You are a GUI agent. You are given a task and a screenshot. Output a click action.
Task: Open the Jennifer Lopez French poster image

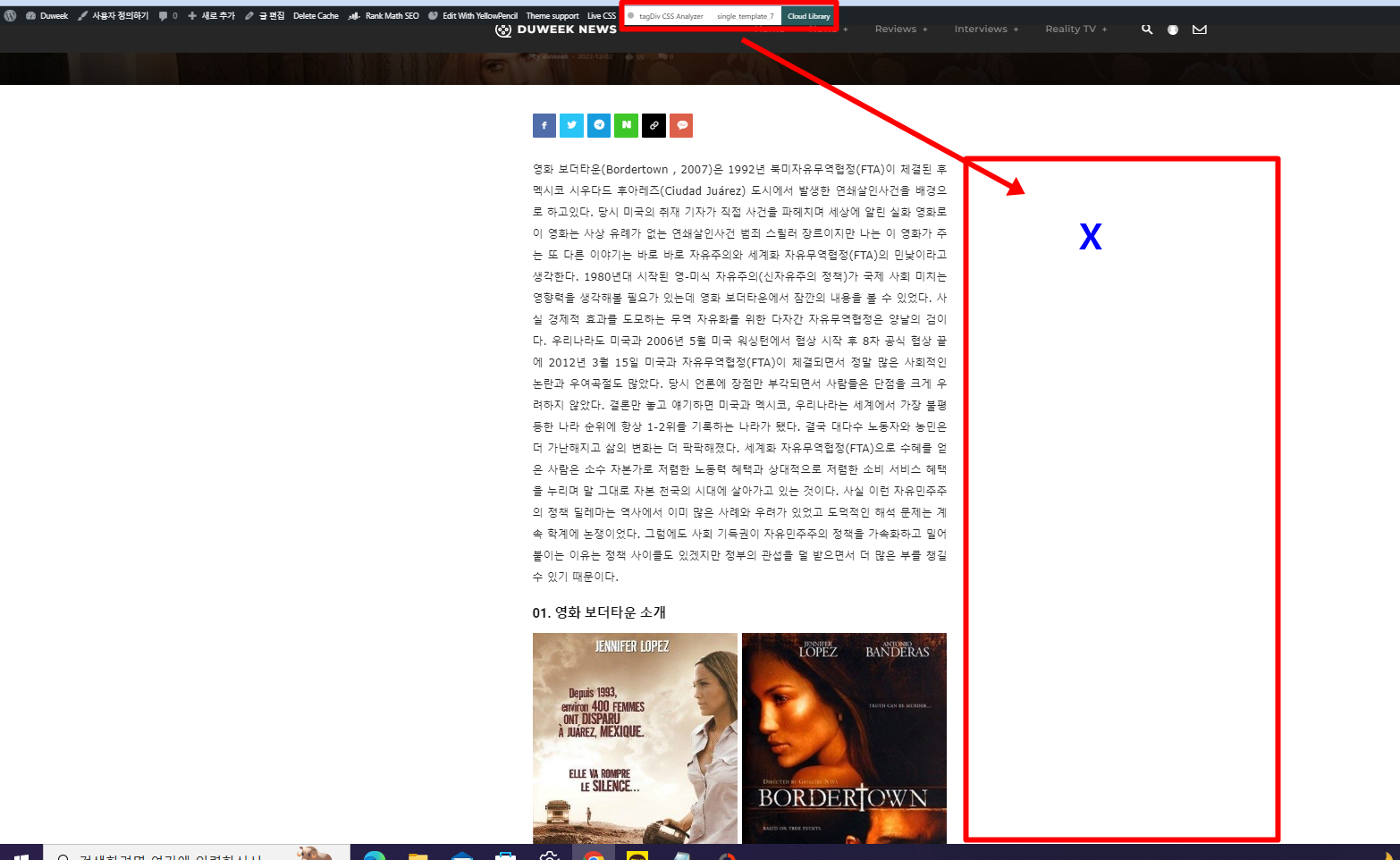click(635, 738)
